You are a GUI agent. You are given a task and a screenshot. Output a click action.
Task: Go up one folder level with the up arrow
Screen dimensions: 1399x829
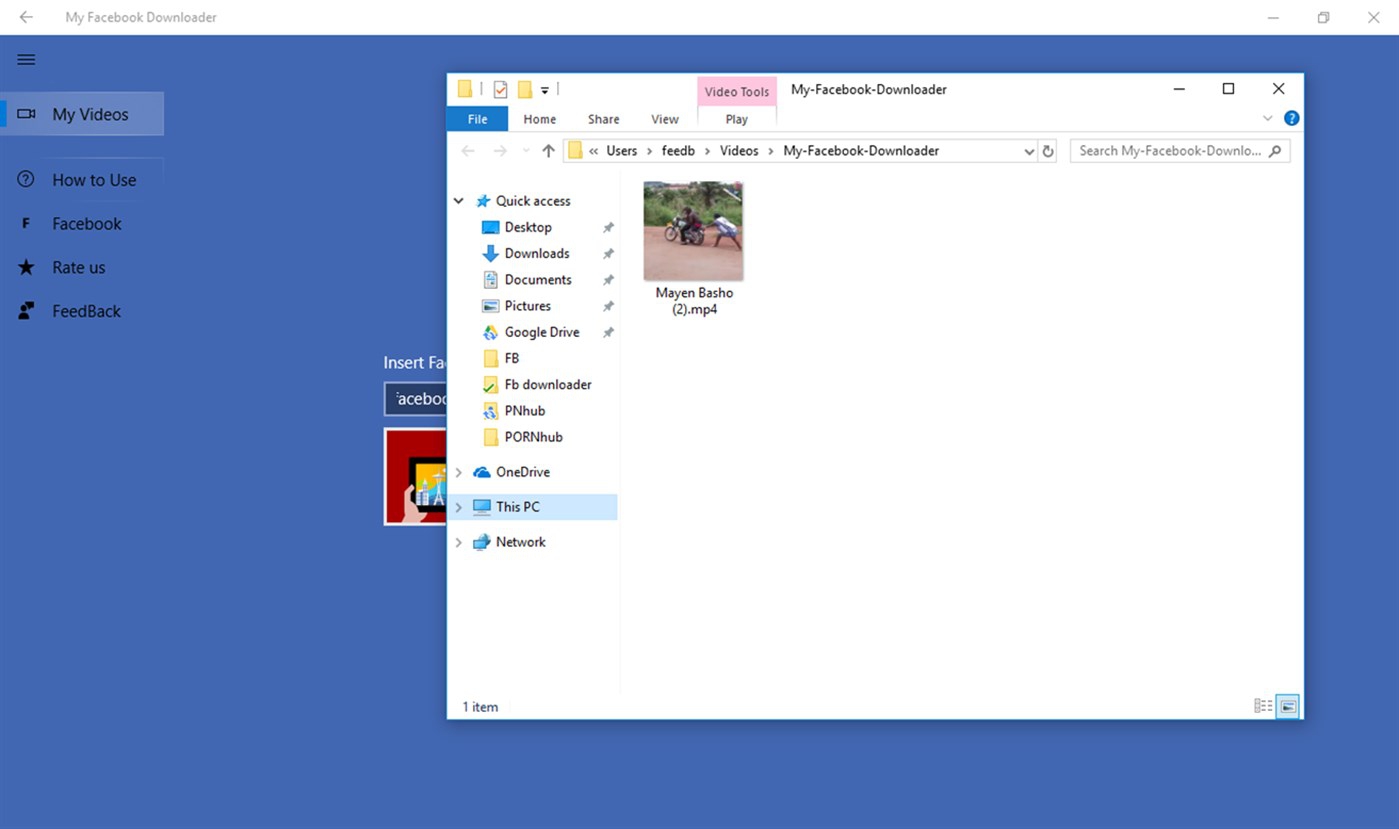[x=548, y=151]
